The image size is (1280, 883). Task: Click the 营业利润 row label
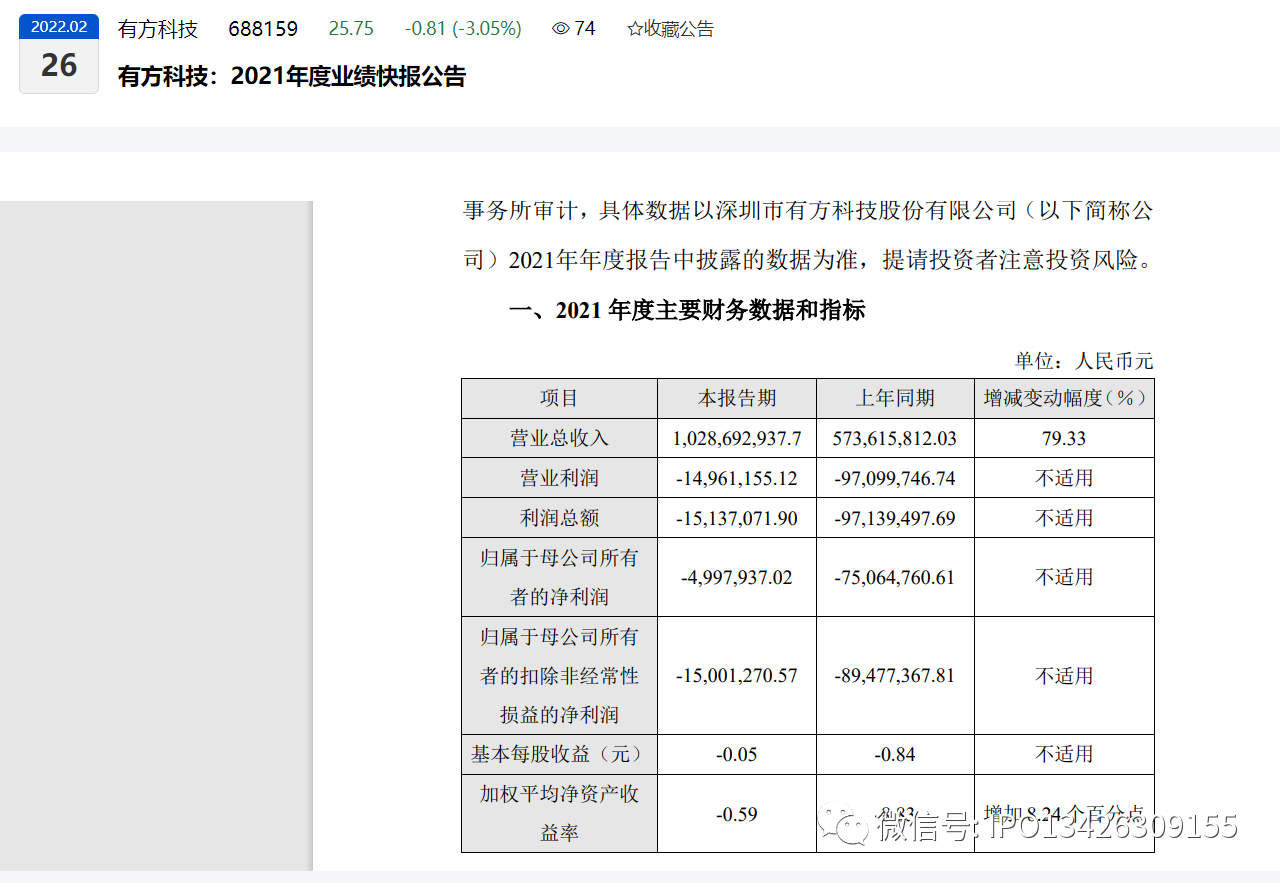559,478
